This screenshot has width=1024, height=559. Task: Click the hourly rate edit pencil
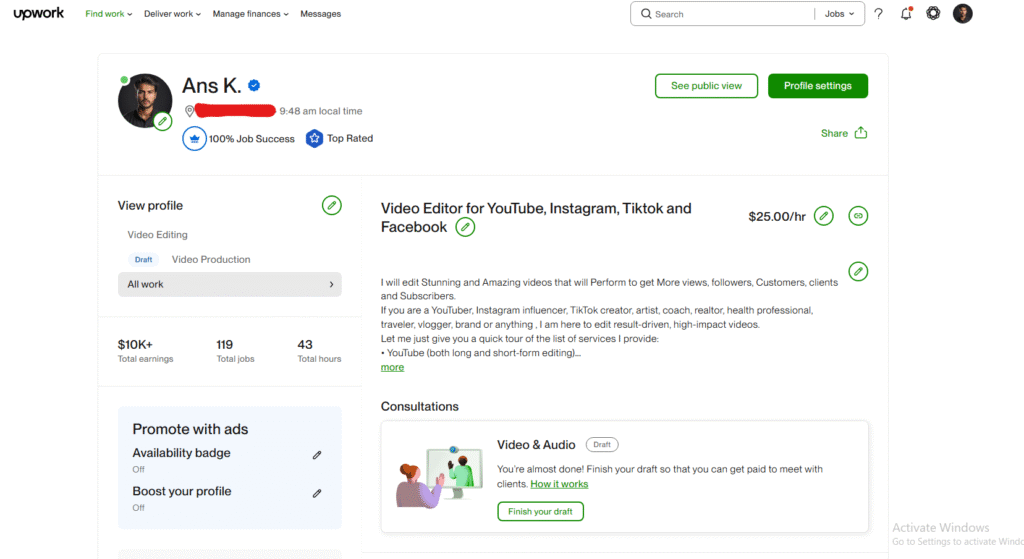click(x=823, y=216)
